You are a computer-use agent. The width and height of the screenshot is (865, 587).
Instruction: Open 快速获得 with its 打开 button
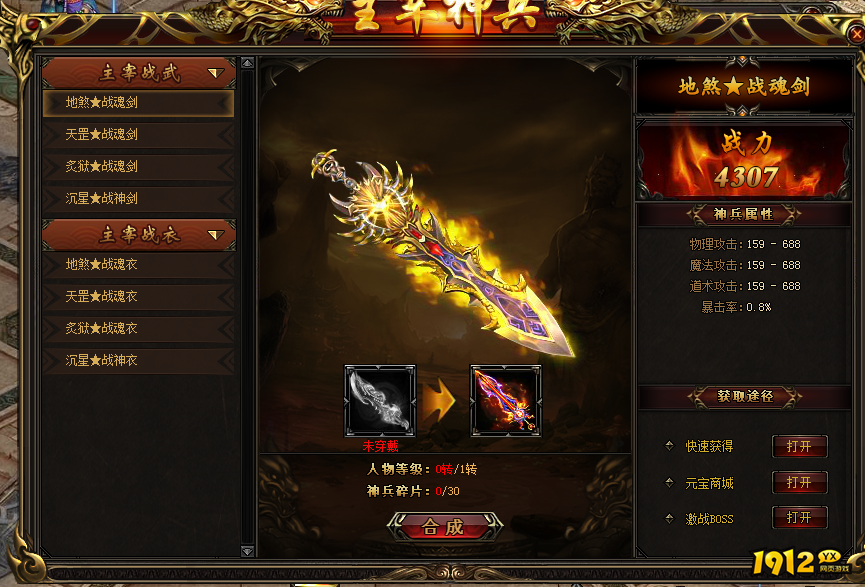coord(799,446)
